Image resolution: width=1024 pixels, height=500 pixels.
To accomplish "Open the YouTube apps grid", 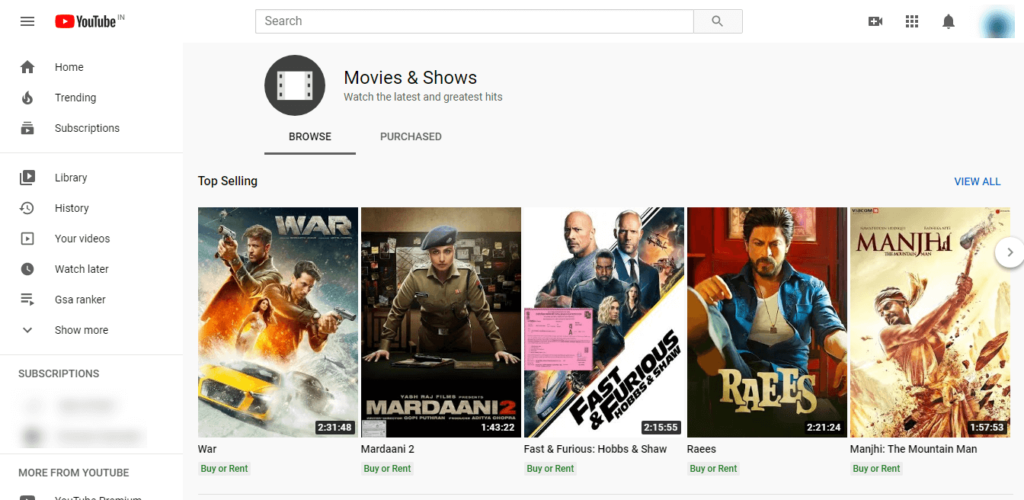I will pos(912,21).
